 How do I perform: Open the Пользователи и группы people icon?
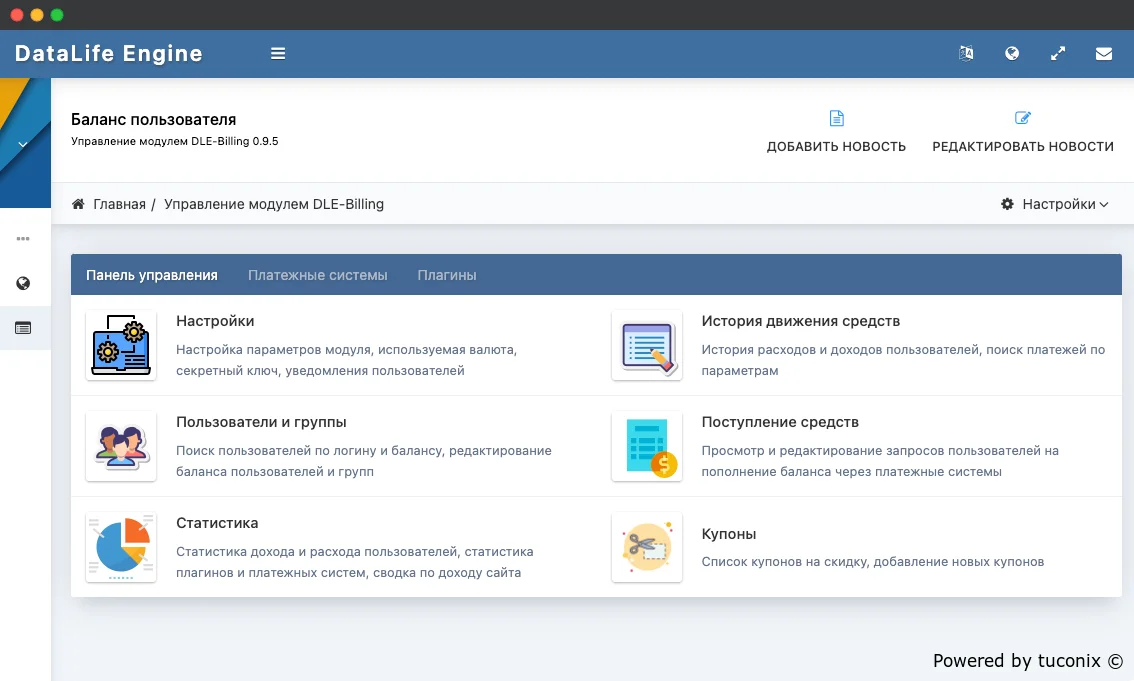point(121,446)
